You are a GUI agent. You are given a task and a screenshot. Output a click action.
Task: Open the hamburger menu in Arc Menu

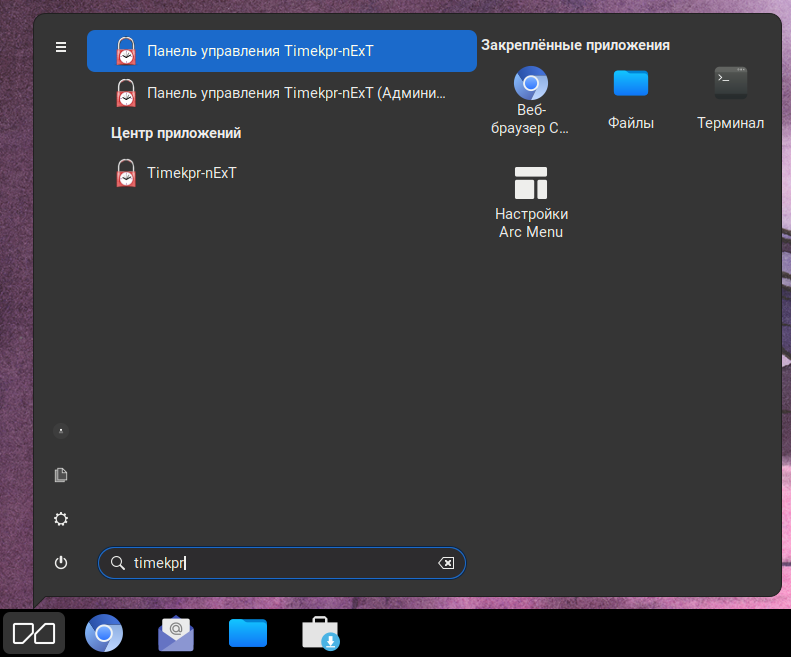[61, 47]
